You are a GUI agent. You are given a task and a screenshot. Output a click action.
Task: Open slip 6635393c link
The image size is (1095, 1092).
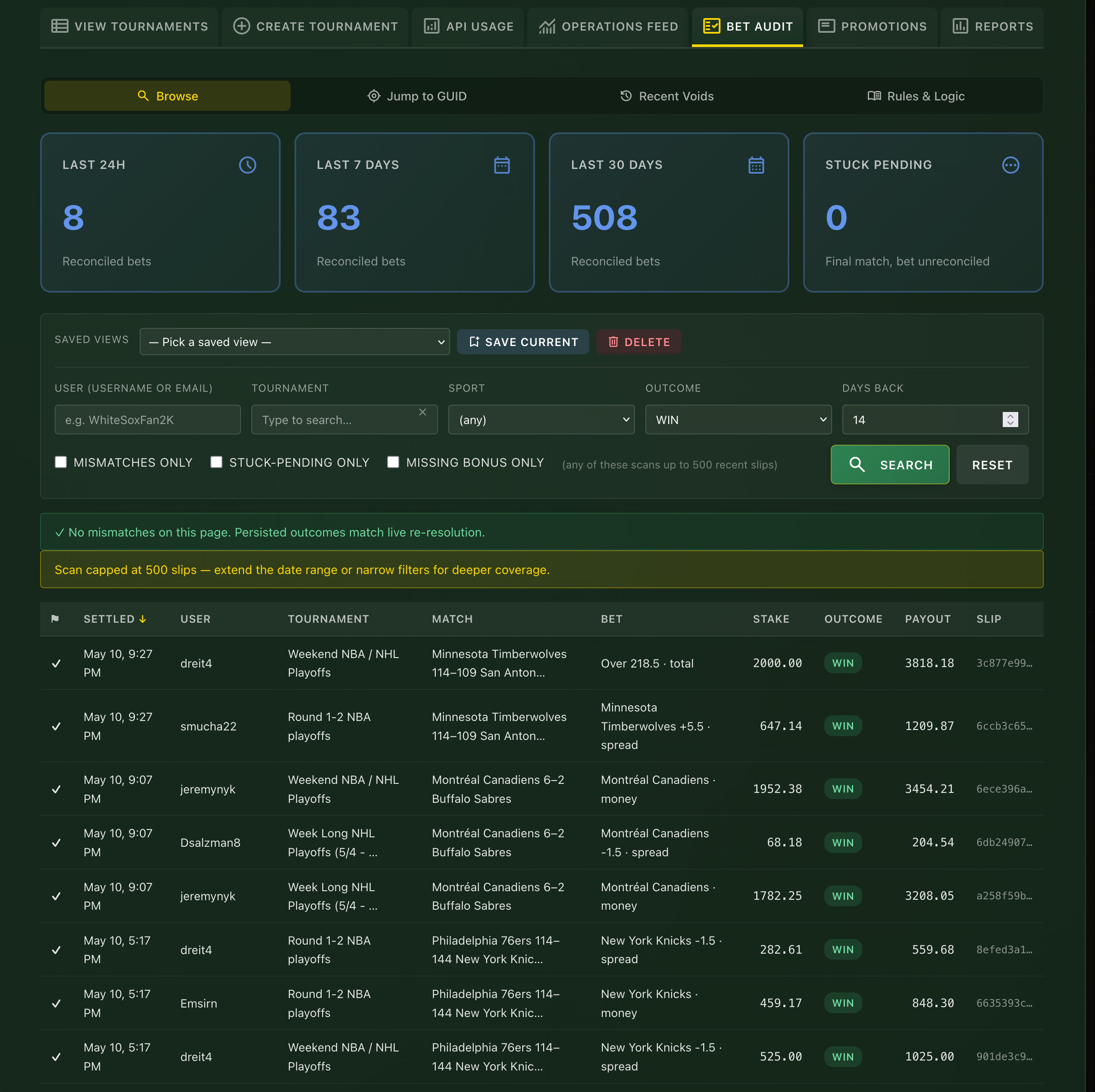pyautogui.click(x=1004, y=1003)
